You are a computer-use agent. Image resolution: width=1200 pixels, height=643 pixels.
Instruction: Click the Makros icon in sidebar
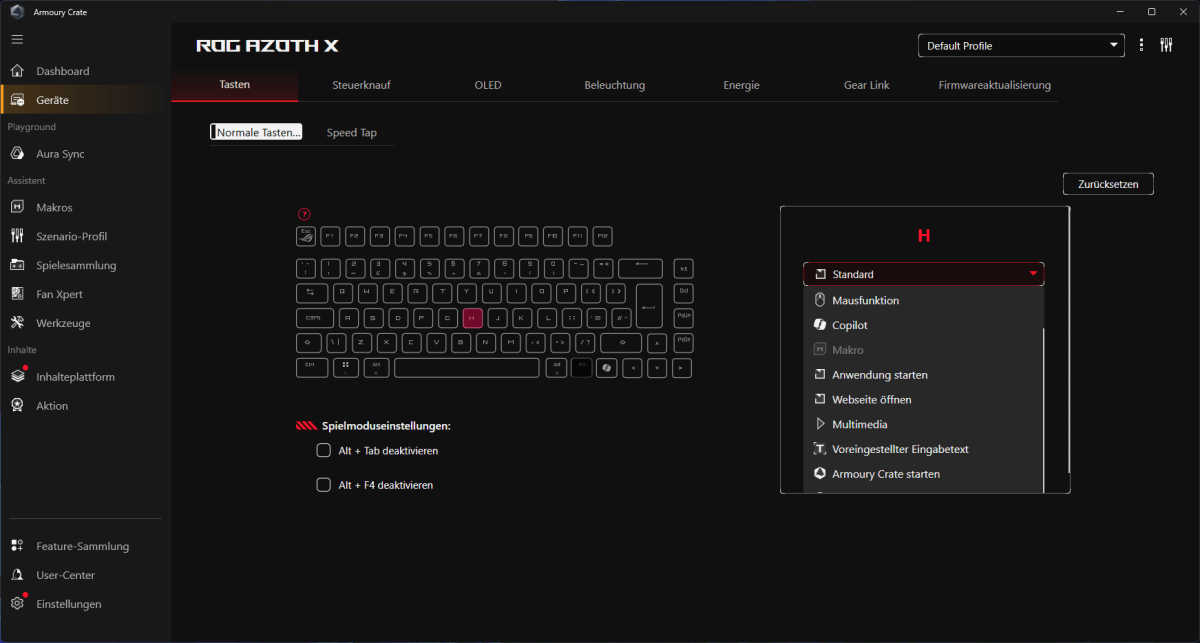pos(17,207)
